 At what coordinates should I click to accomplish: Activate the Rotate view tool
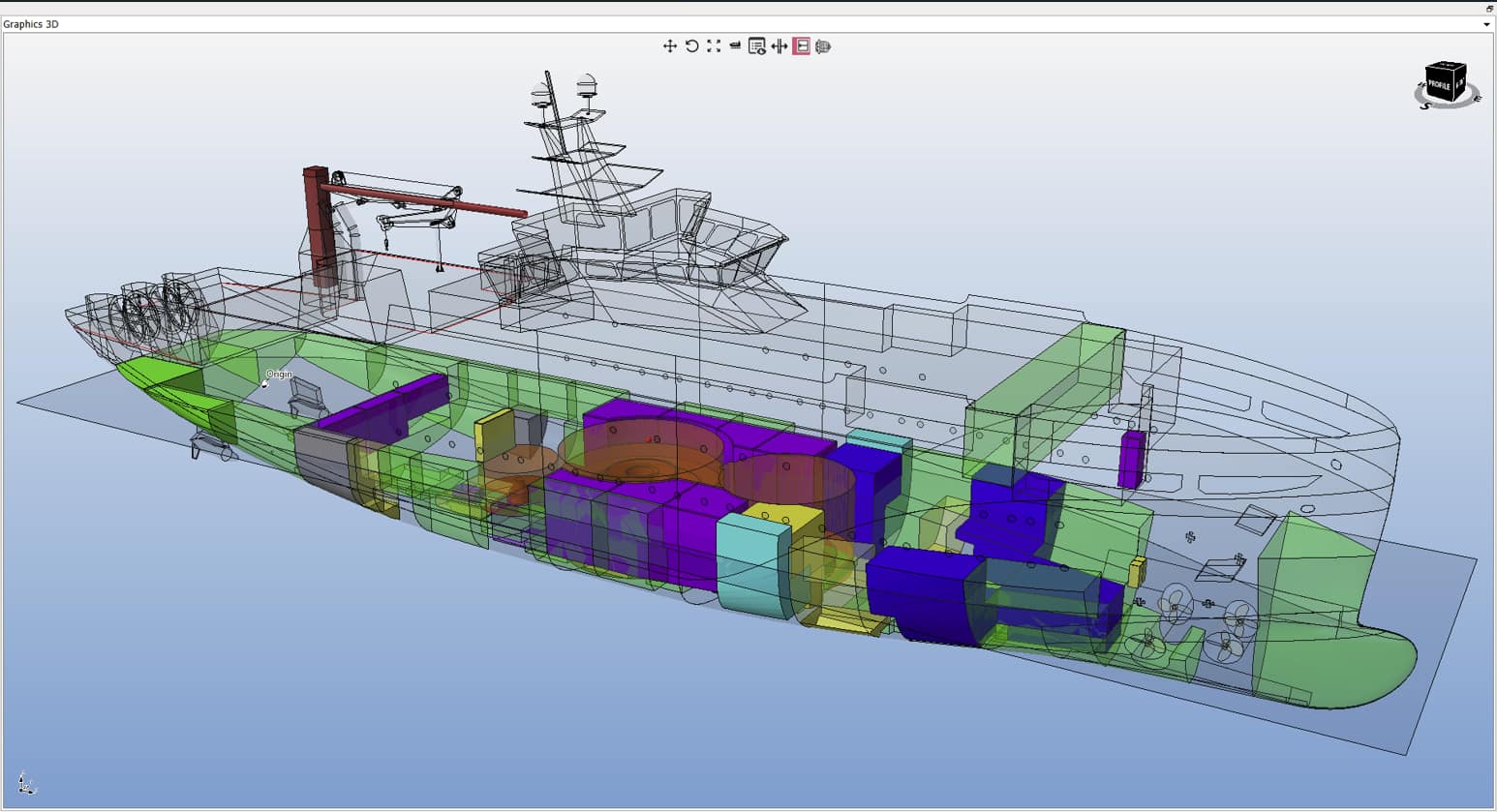(692, 45)
